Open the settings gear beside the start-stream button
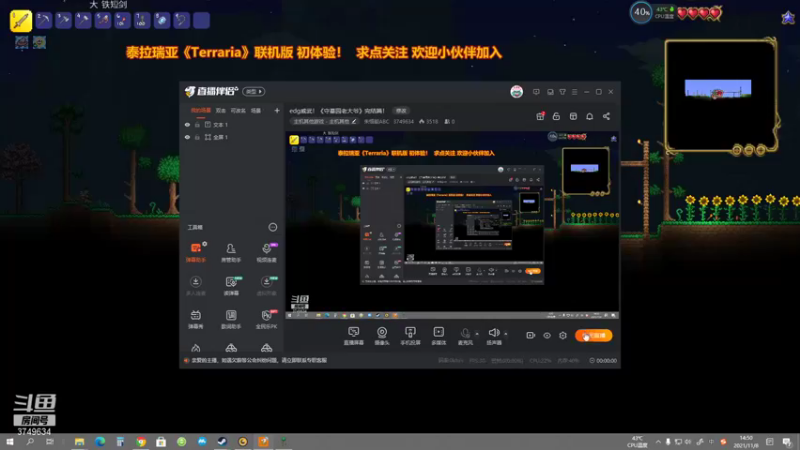 point(563,335)
